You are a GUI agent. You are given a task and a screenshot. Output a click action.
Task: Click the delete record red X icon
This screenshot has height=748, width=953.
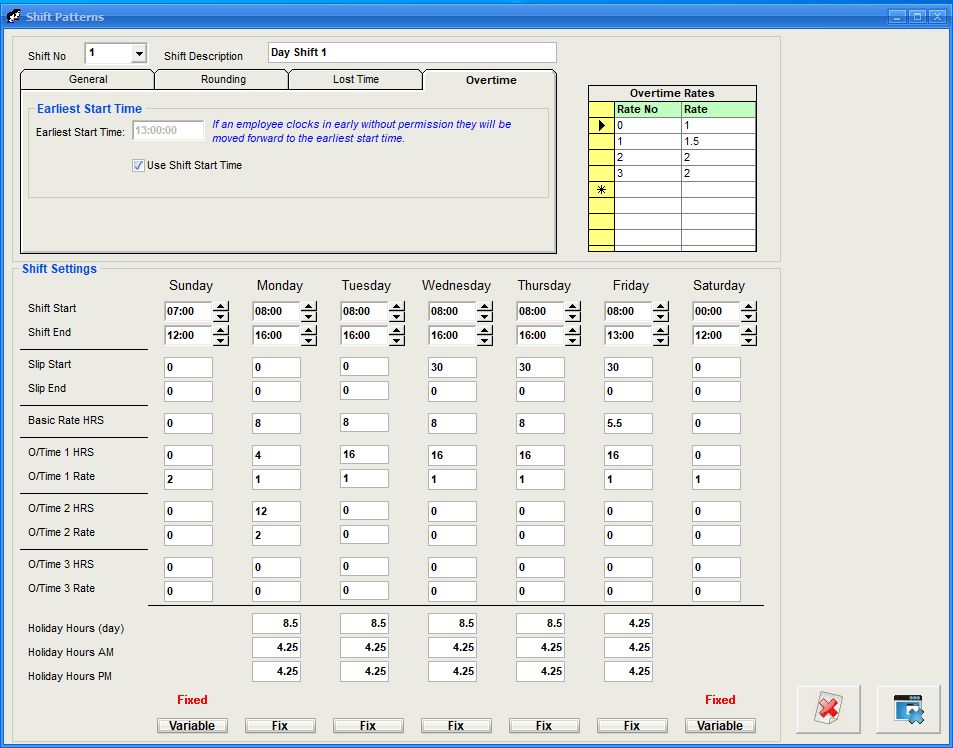coord(828,710)
